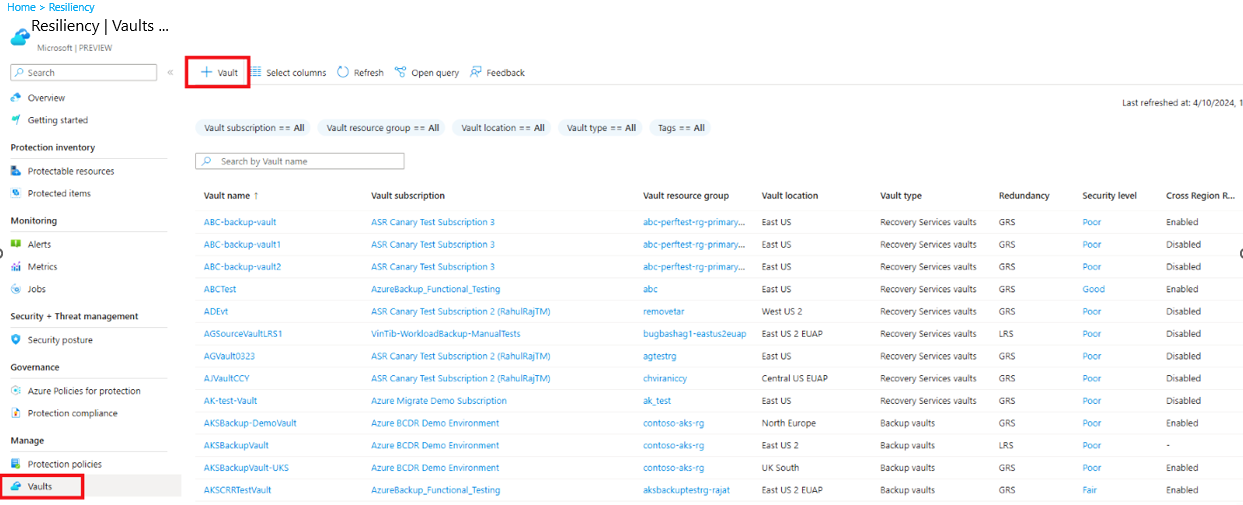Click the plus icon to add Vault

(206, 72)
